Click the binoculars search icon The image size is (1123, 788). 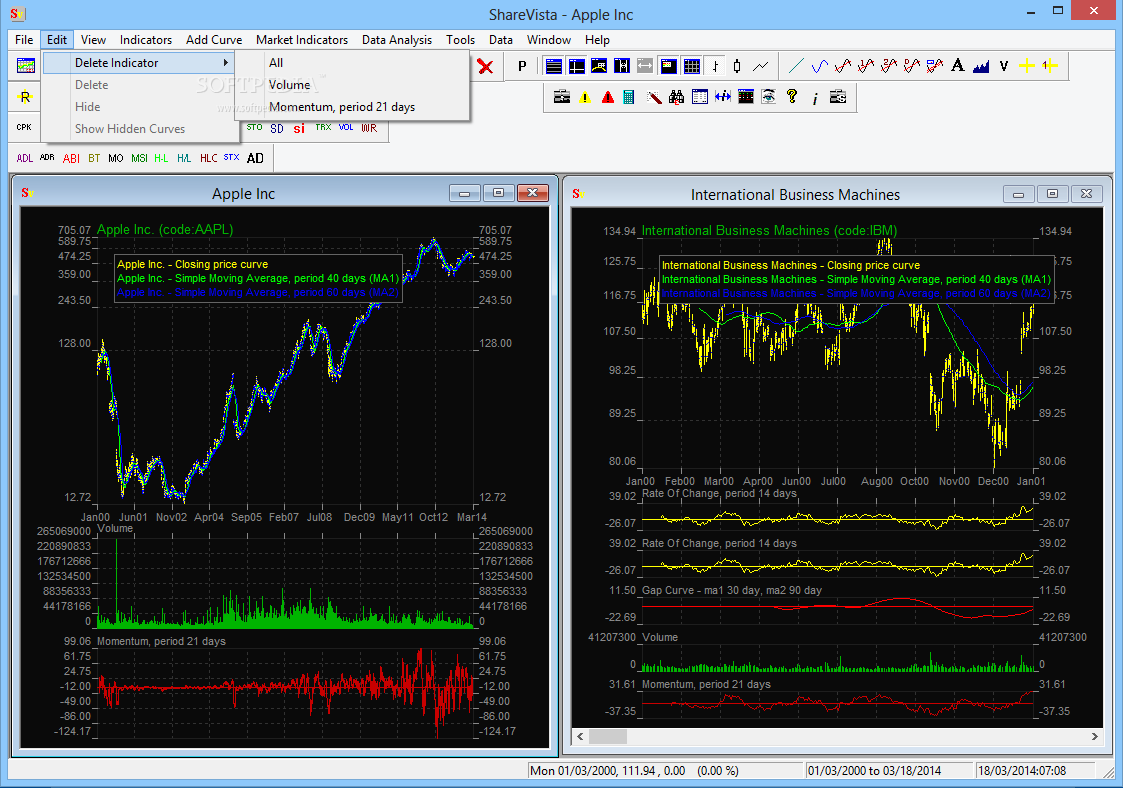pos(676,97)
